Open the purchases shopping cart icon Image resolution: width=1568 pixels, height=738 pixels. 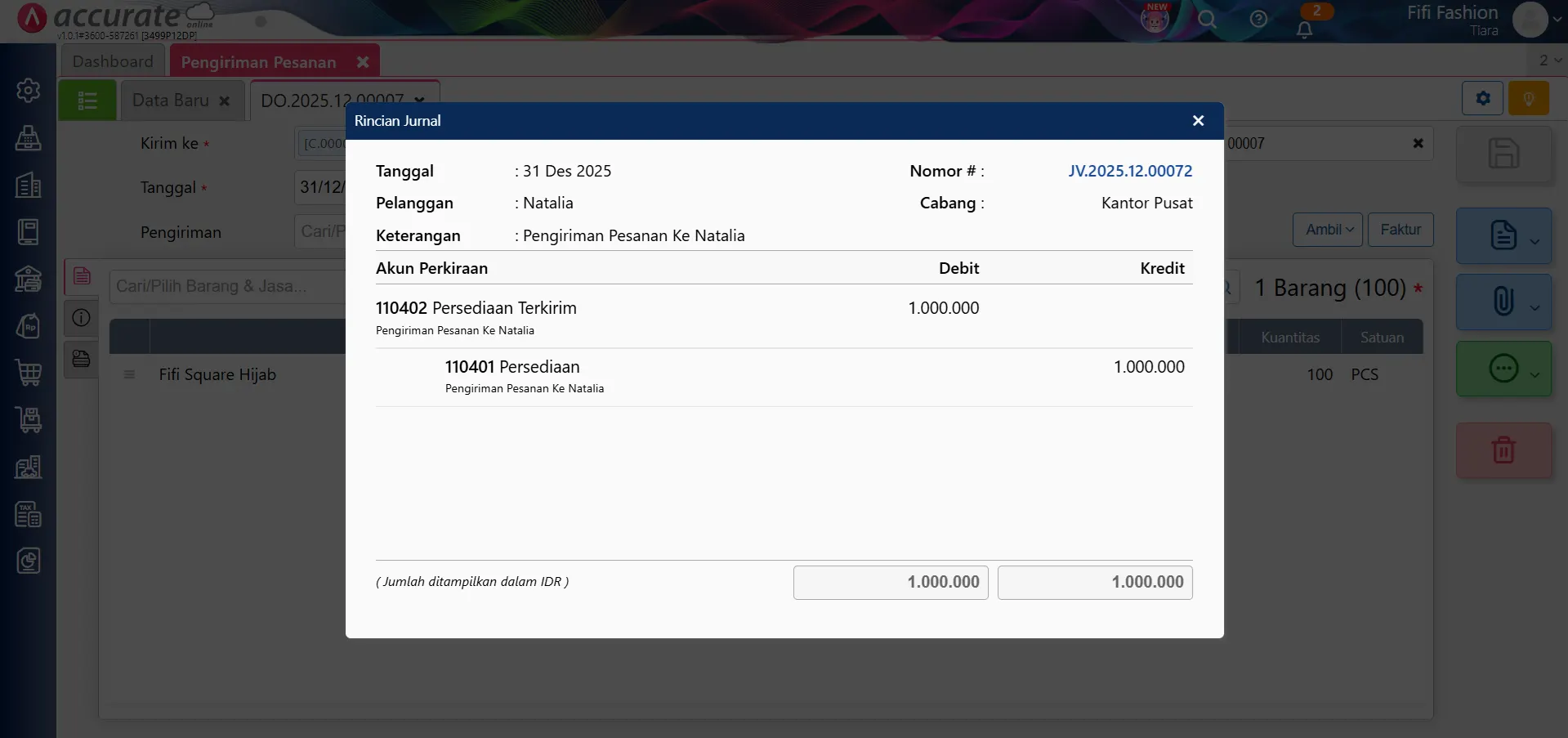[29, 373]
